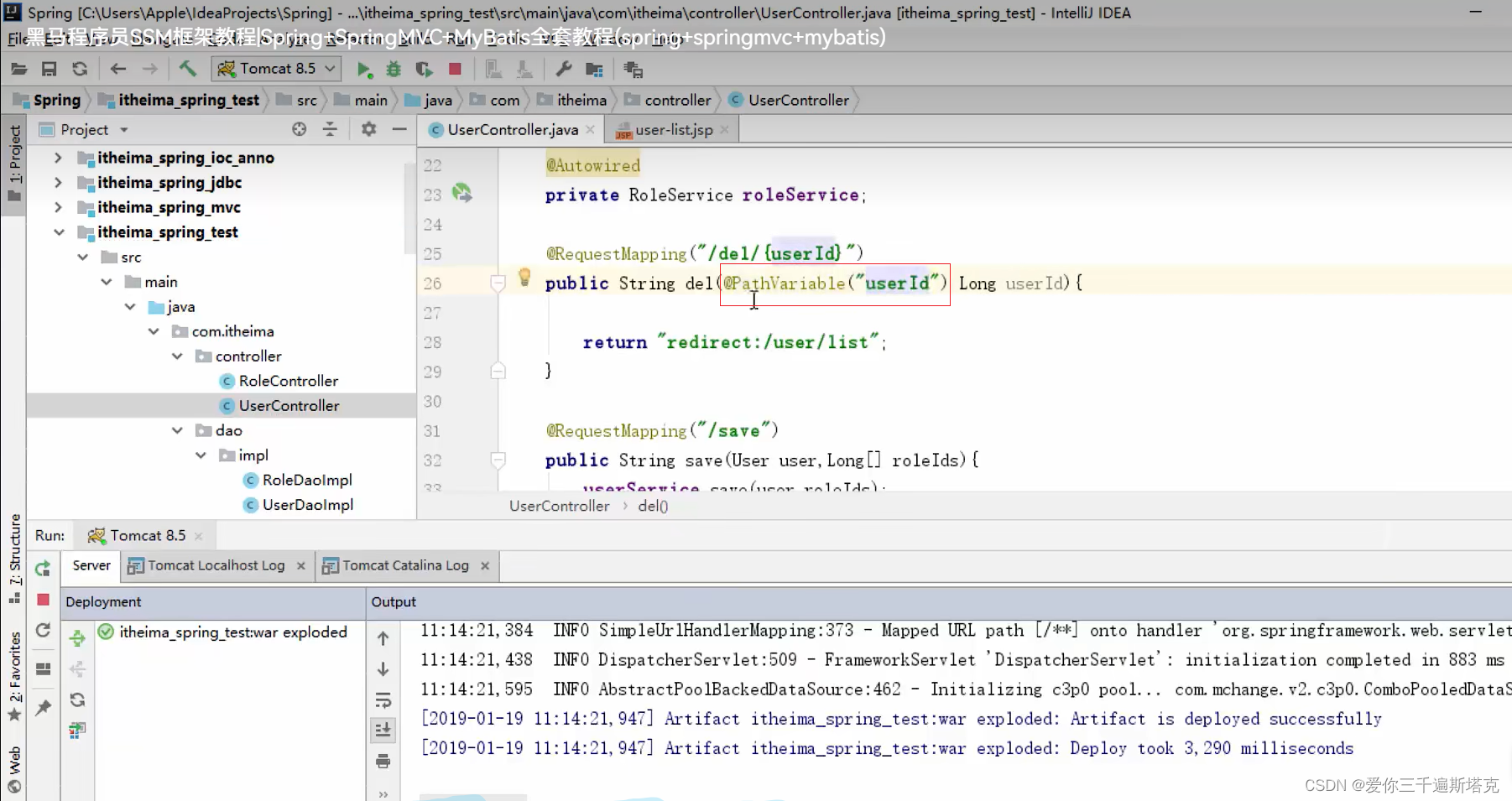The width and height of the screenshot is (1512, 801).
Task: Open Tomcat 8.5 run configuration dropdown
Action: 277,69
